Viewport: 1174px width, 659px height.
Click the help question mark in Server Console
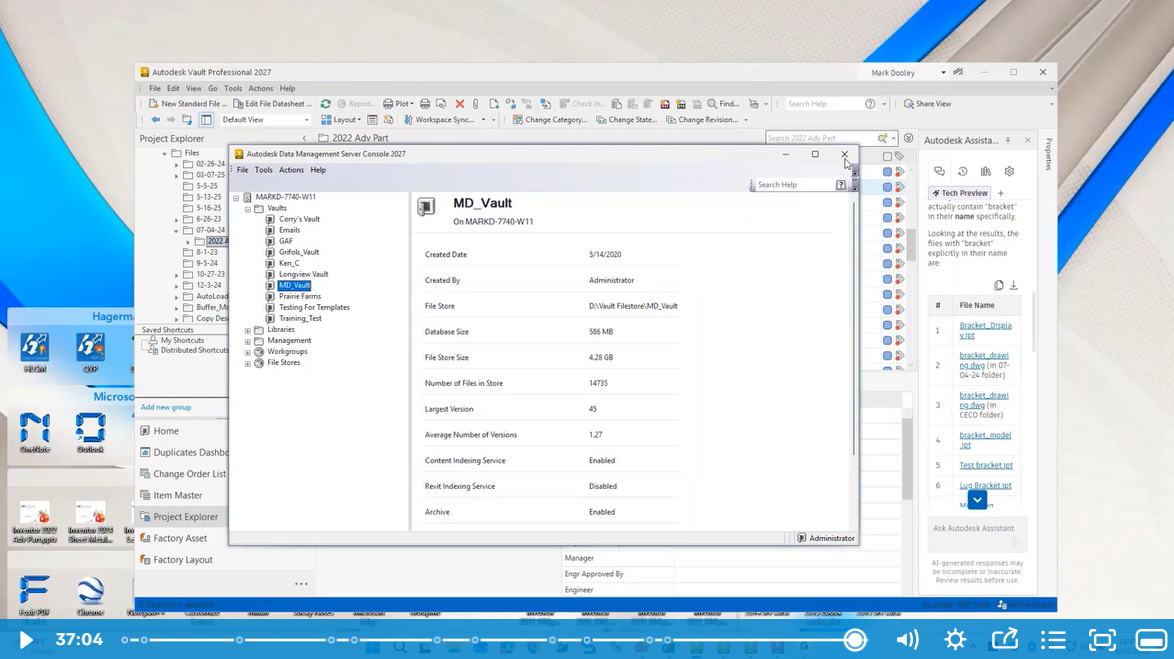pos(841,185)
